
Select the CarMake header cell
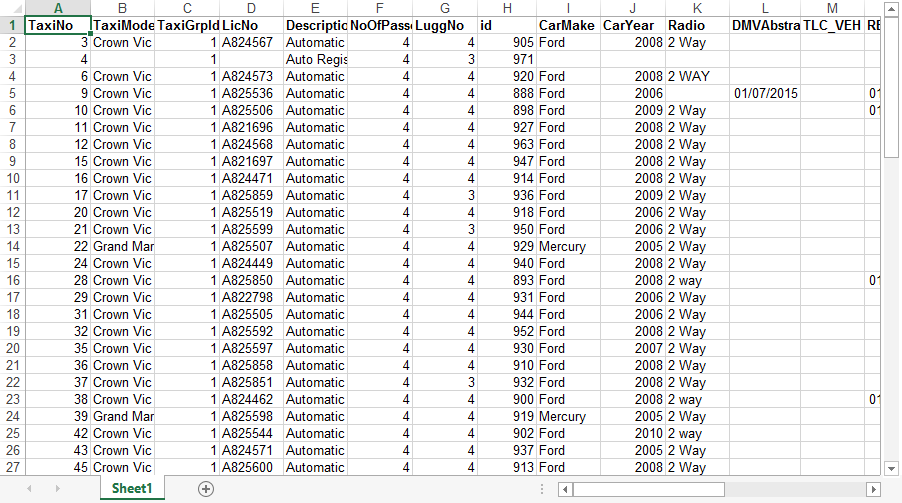click(568, 25)
